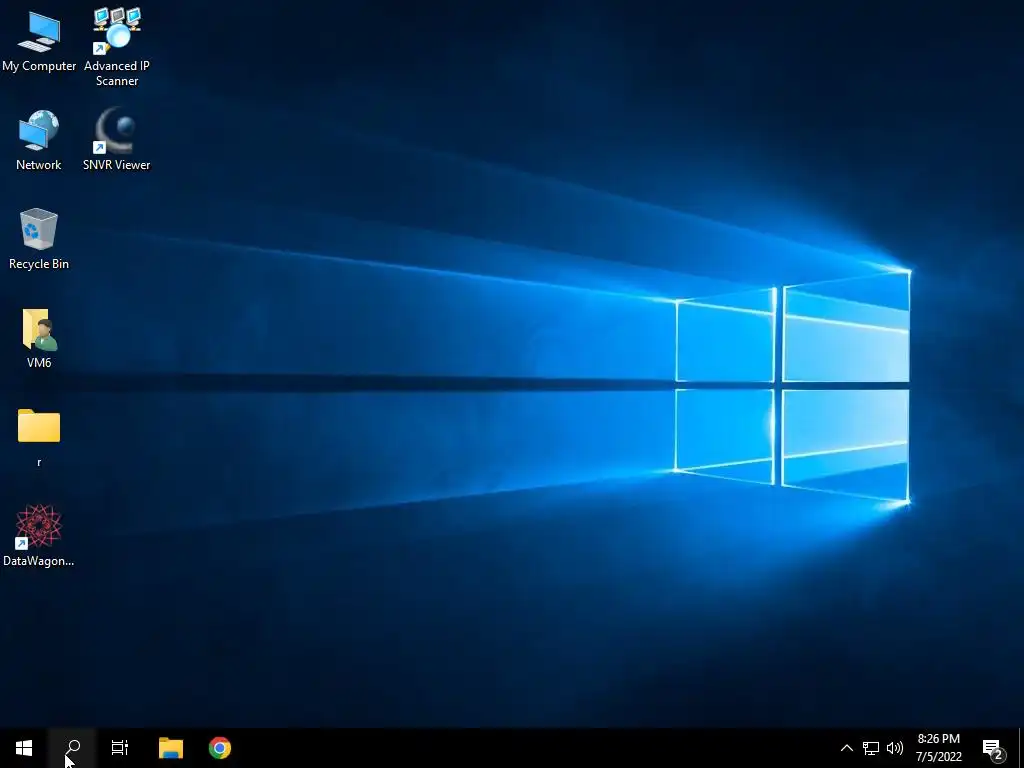This screenshot has height=768, width=1024.
Task: Open Task View from the taskbar
Action: pyautogui.click(x=120, y=748)
